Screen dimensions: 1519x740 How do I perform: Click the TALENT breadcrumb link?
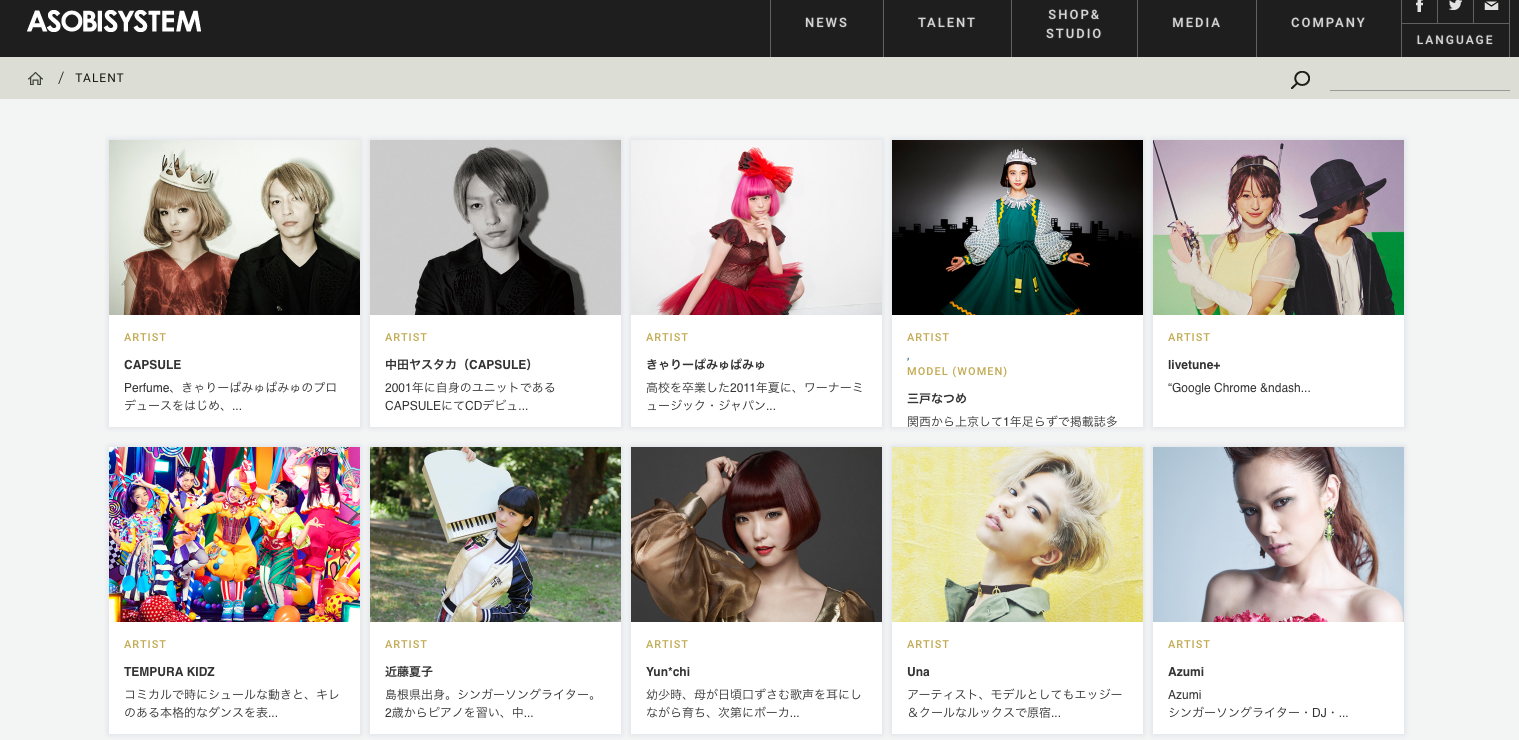click(99, 78)
